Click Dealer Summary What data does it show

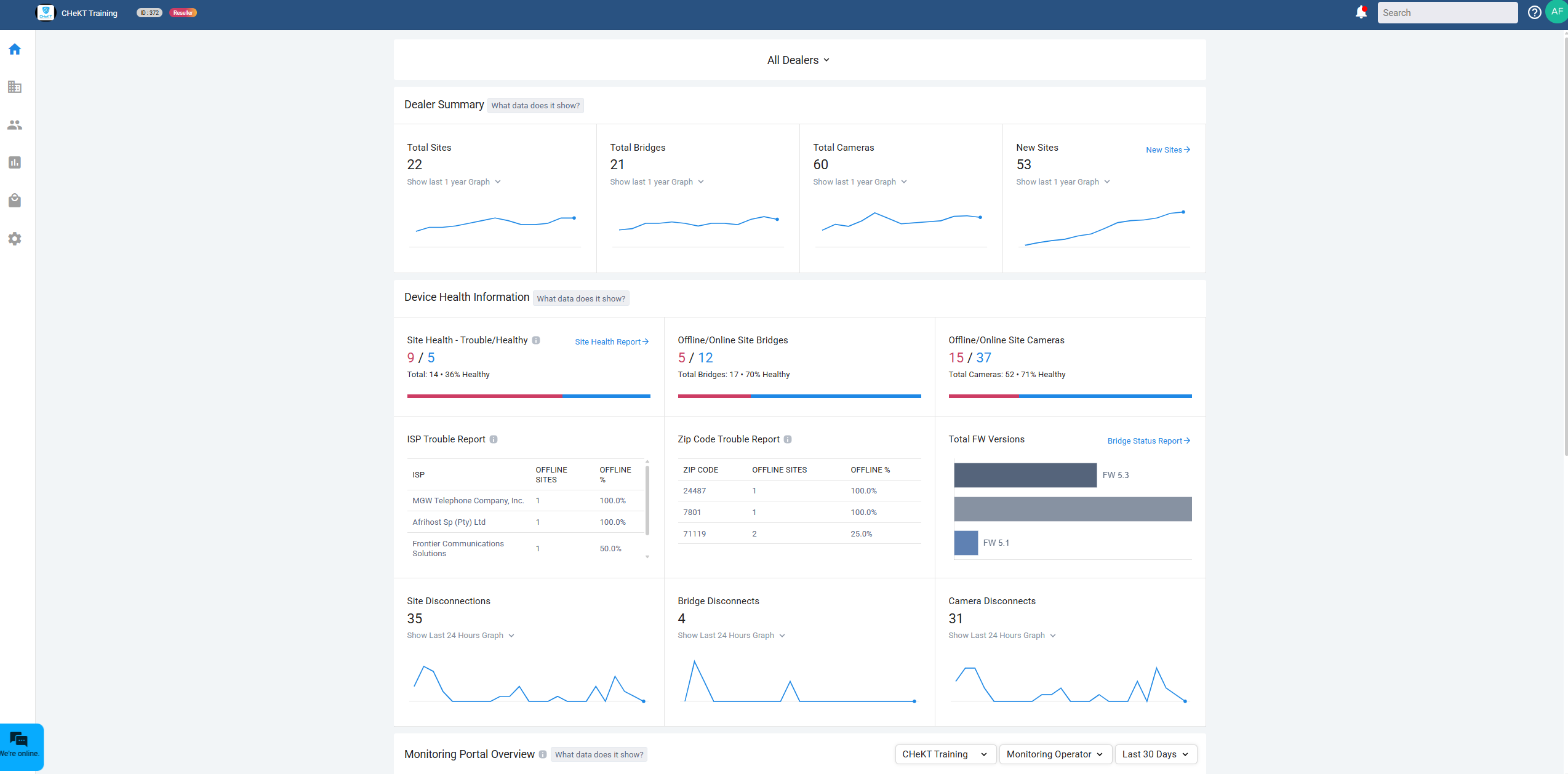(535, 106)
